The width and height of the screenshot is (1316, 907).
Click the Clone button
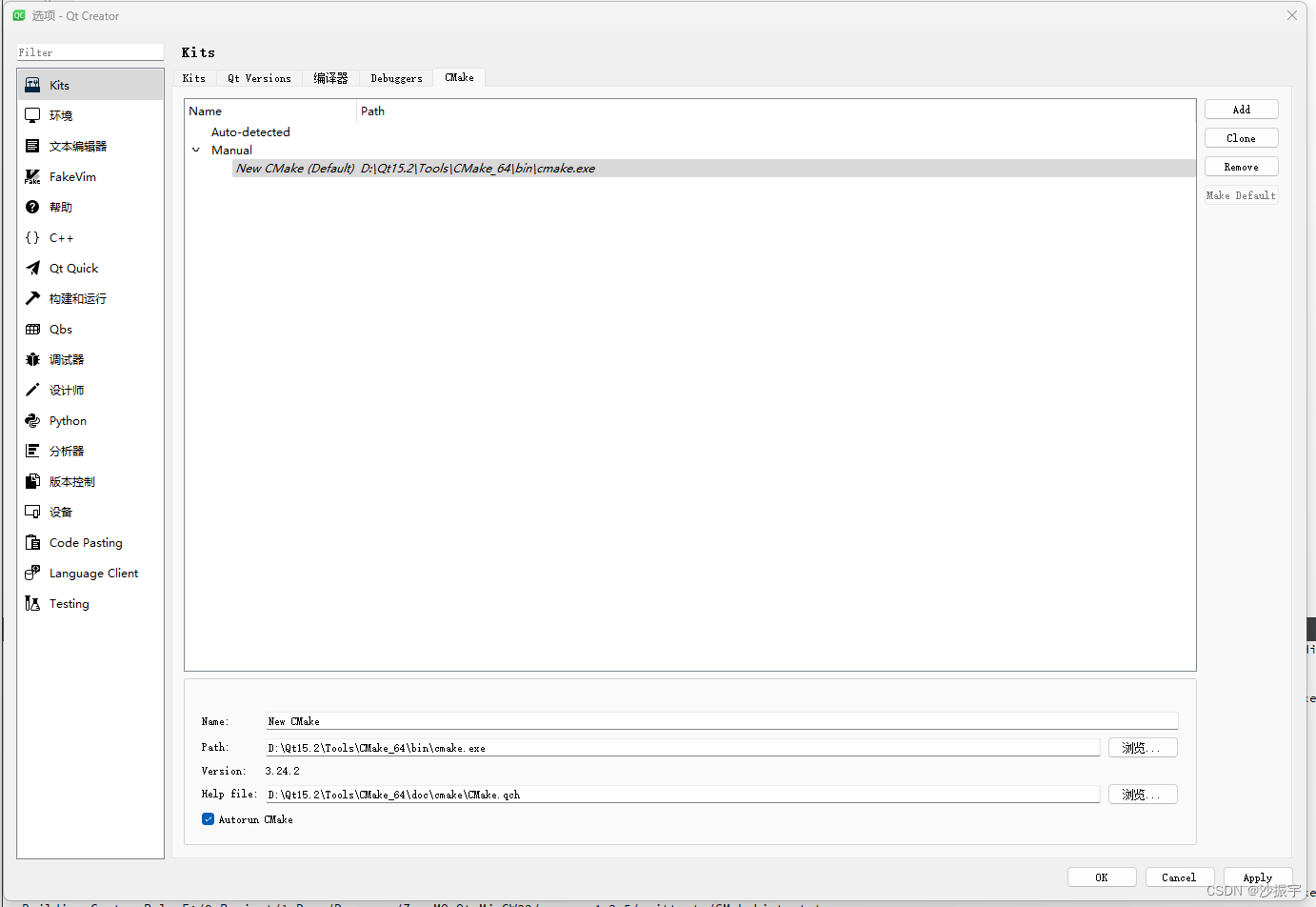click(x=1241, y=138)
